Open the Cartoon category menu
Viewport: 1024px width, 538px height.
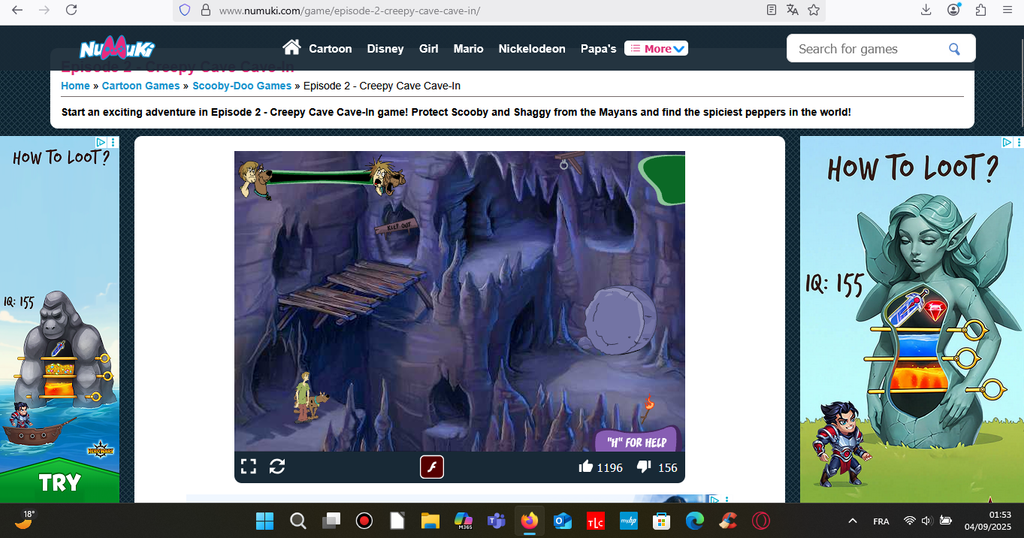[330, 49]
